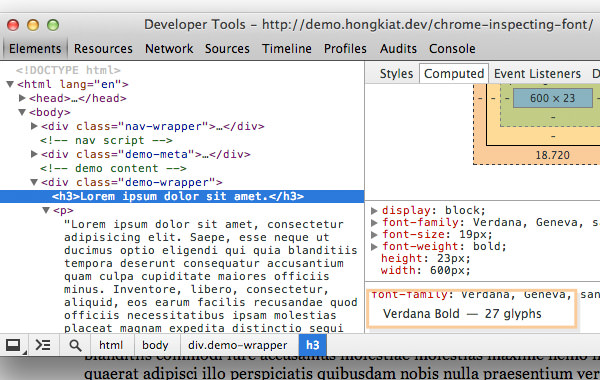Screen dimensions: 600x380
Task: Select the html breadcrumb
Action: point(111,345)
